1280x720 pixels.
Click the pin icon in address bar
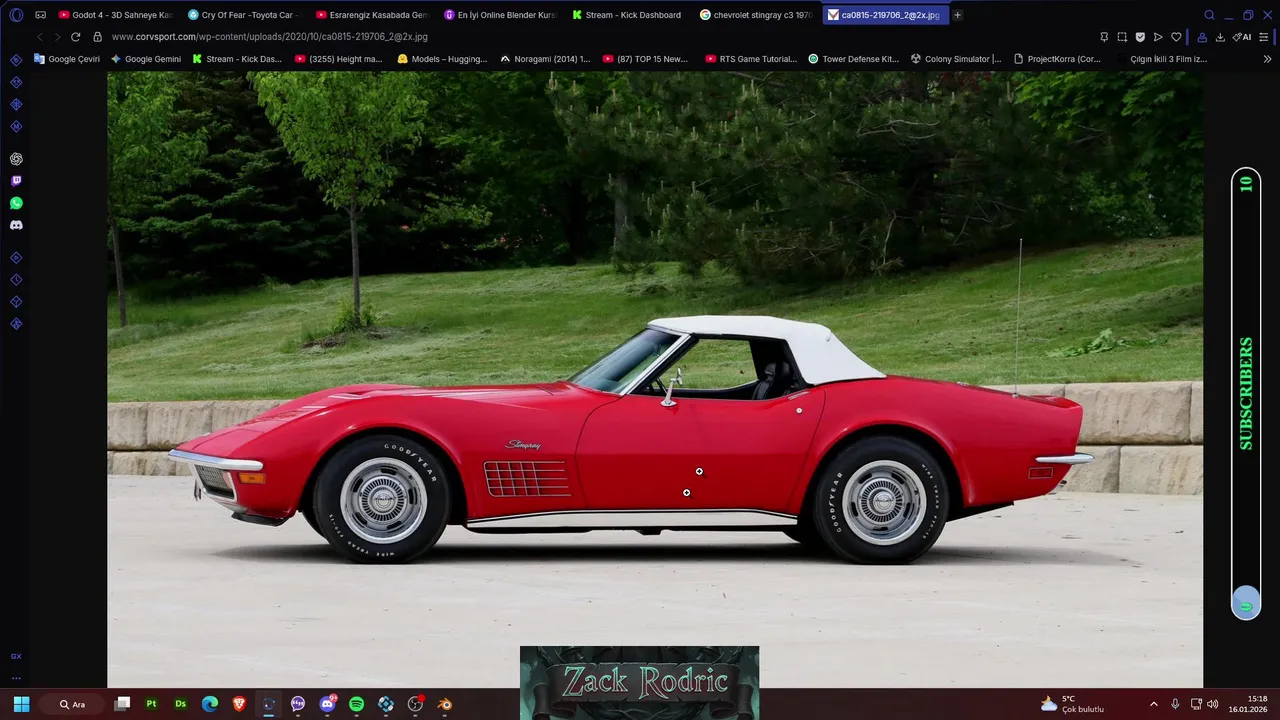(1104, 37)
